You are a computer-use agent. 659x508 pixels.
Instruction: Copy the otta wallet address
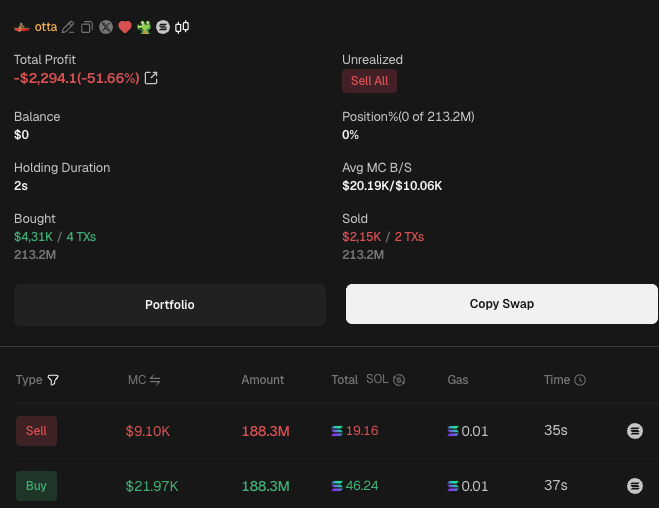(87, 27)
